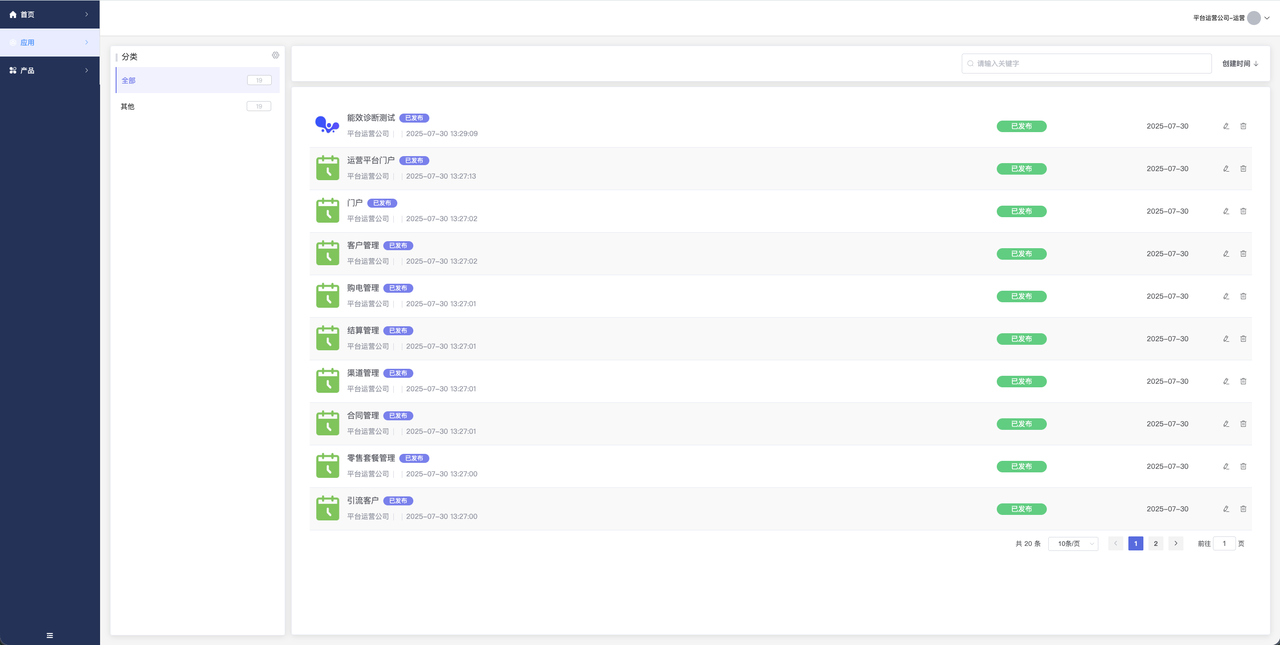Open category settings gear icon
Image resolution: width=1280 pixels, height=645 pixels.
275,56
